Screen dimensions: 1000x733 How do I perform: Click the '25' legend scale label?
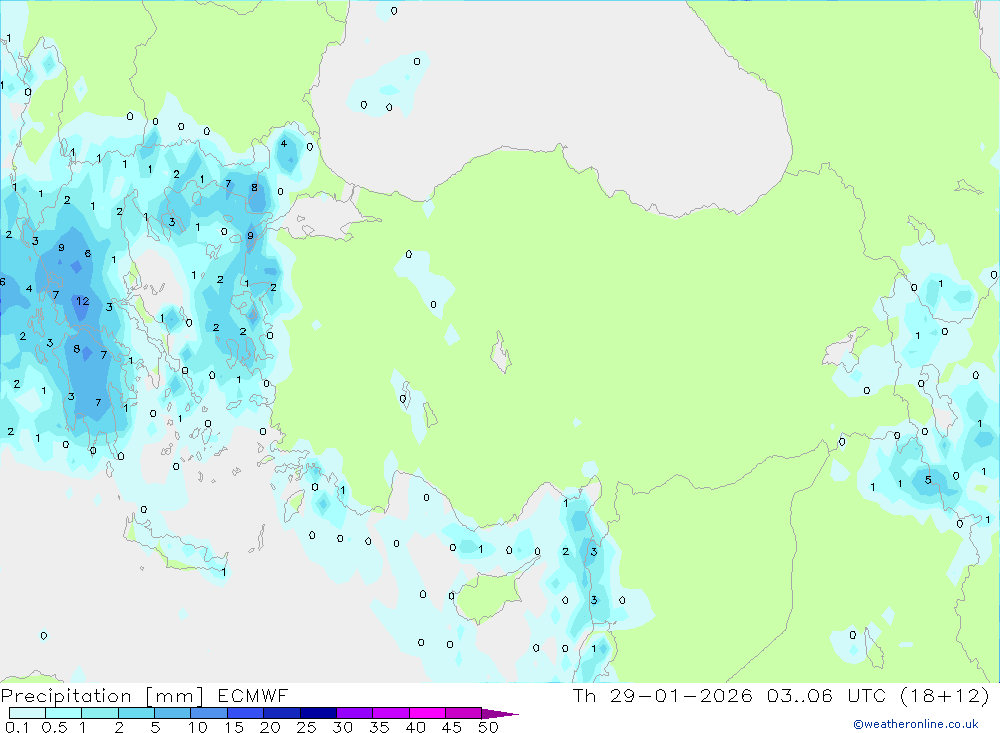[307, 727]
